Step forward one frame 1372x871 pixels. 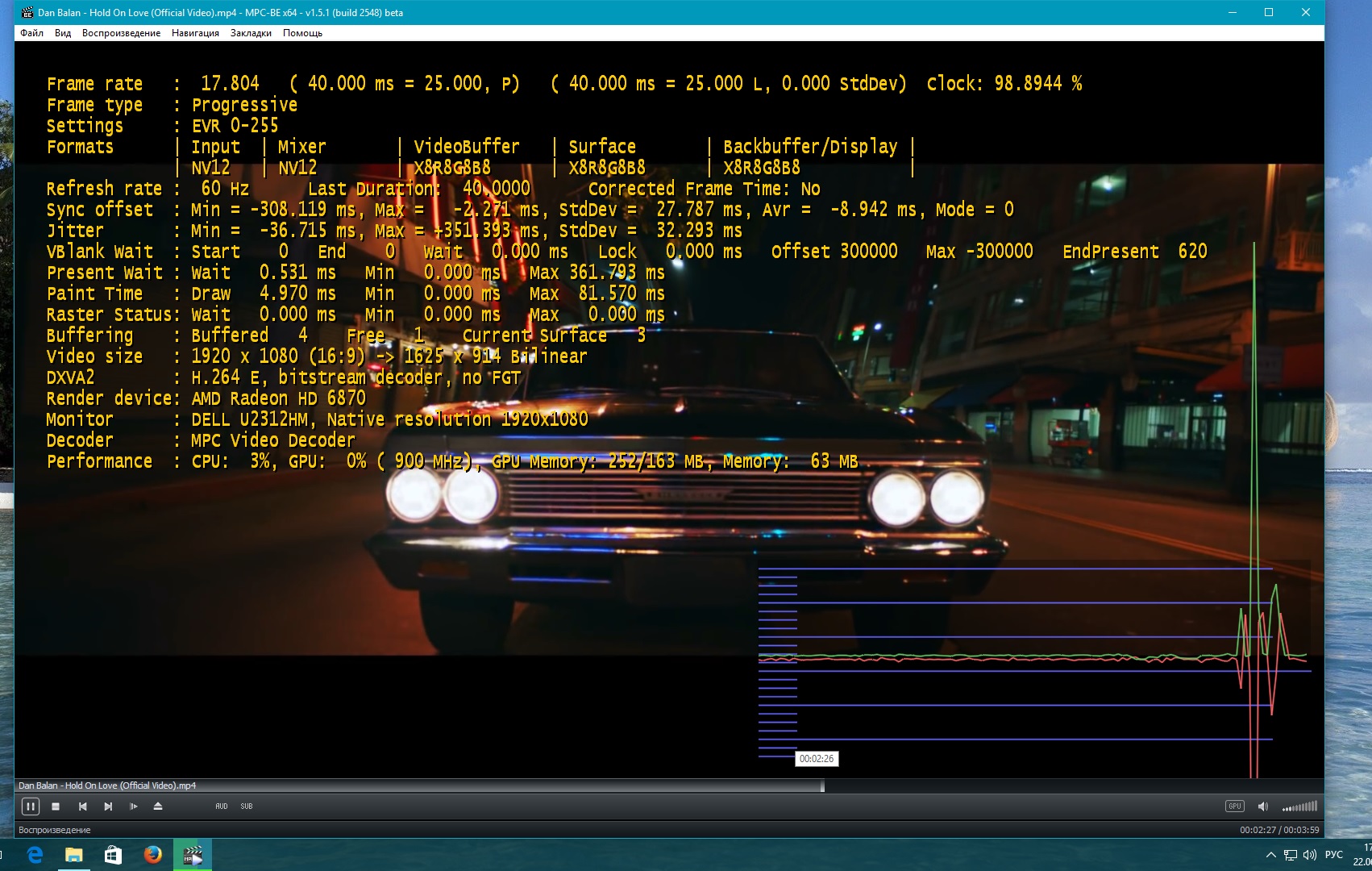[133, 806]
